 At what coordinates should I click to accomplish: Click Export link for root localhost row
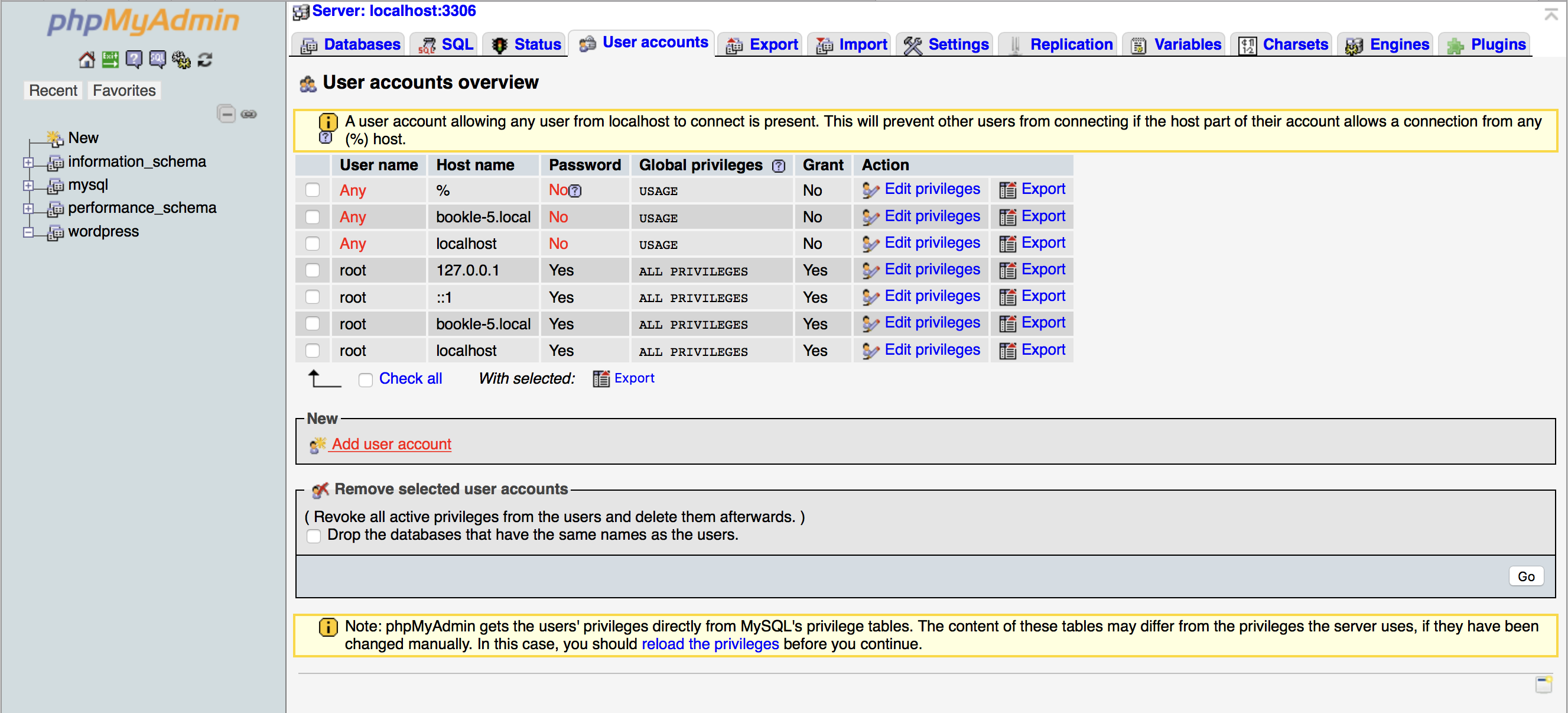pos(1043,350)
